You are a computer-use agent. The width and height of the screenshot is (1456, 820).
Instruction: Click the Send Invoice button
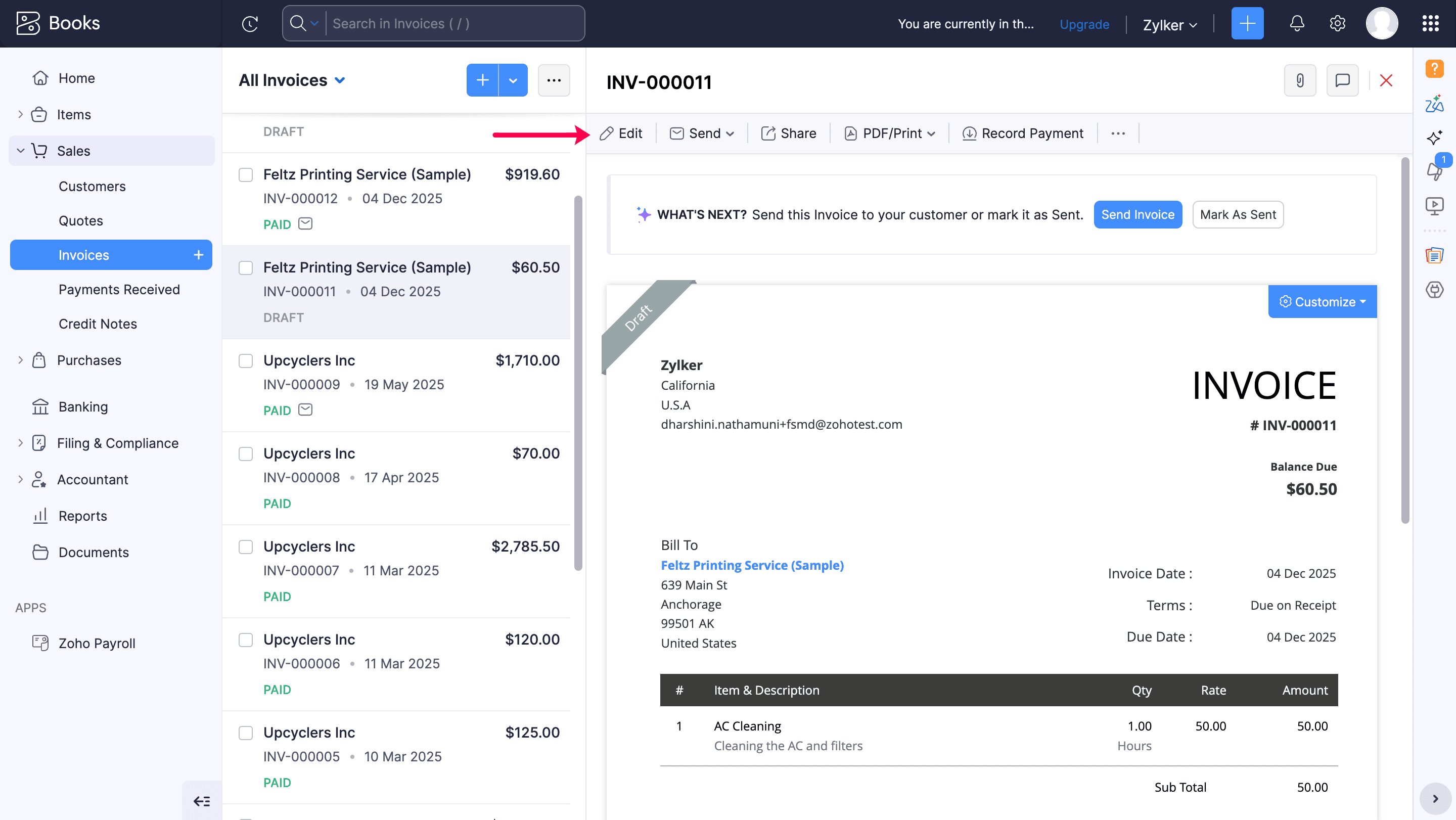[1137, 215]
